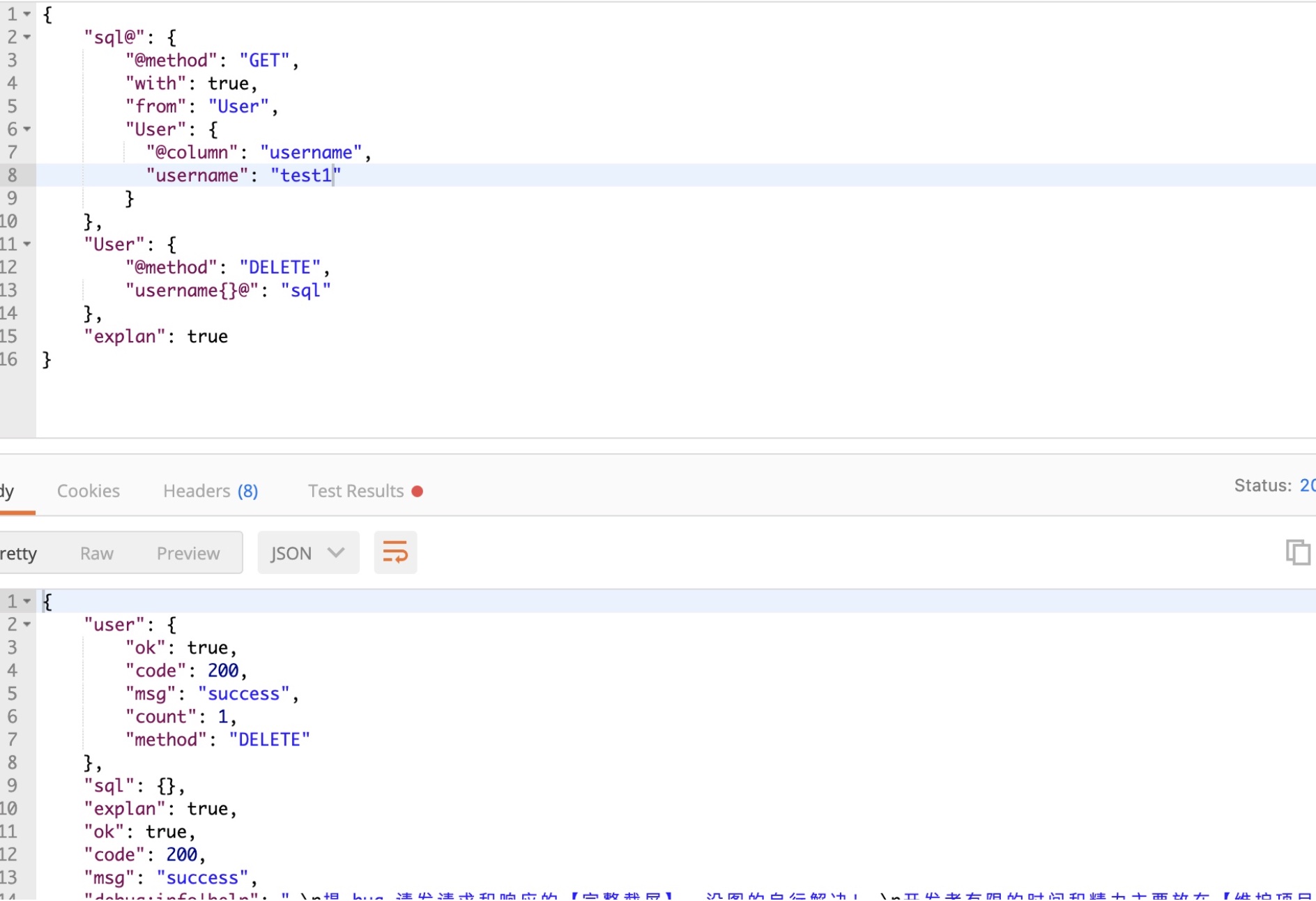This screenshot has width=1316, height=901.
Task: Click the wrap lines icon
Action: tap(395, 553)
